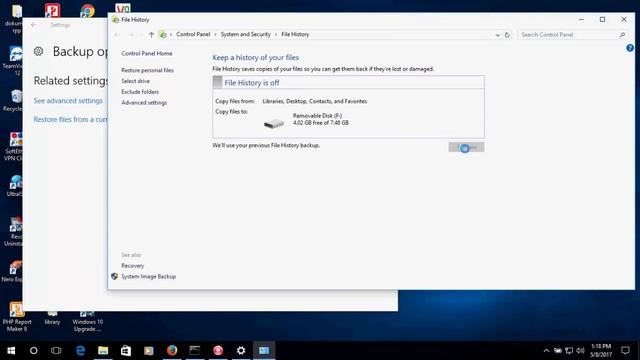This screenshot has width=640, height=360.
Task: Click the System Image Backup shield icon
Action: 114,276
